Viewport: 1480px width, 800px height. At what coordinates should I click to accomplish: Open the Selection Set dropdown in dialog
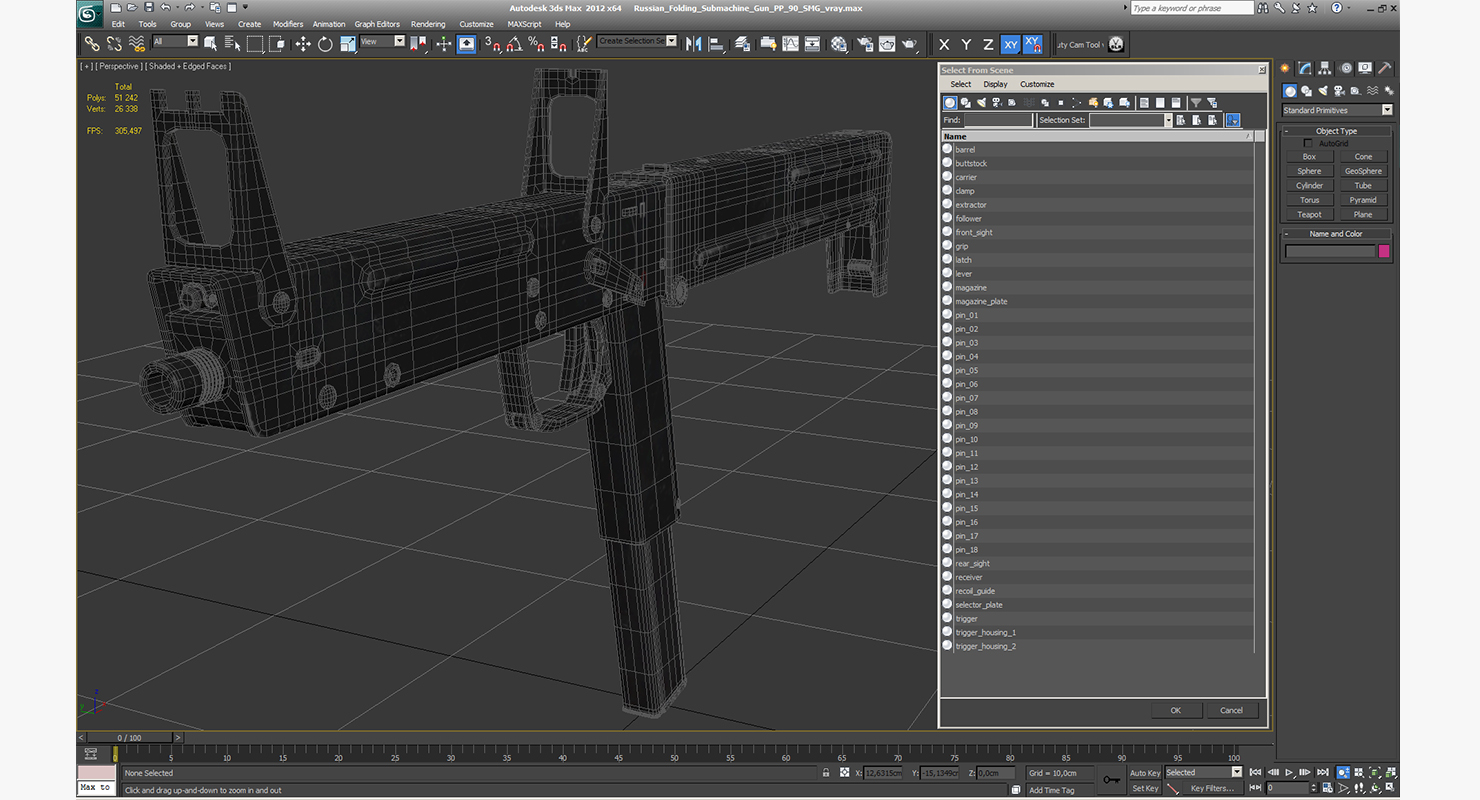[x=1131, y=120]
